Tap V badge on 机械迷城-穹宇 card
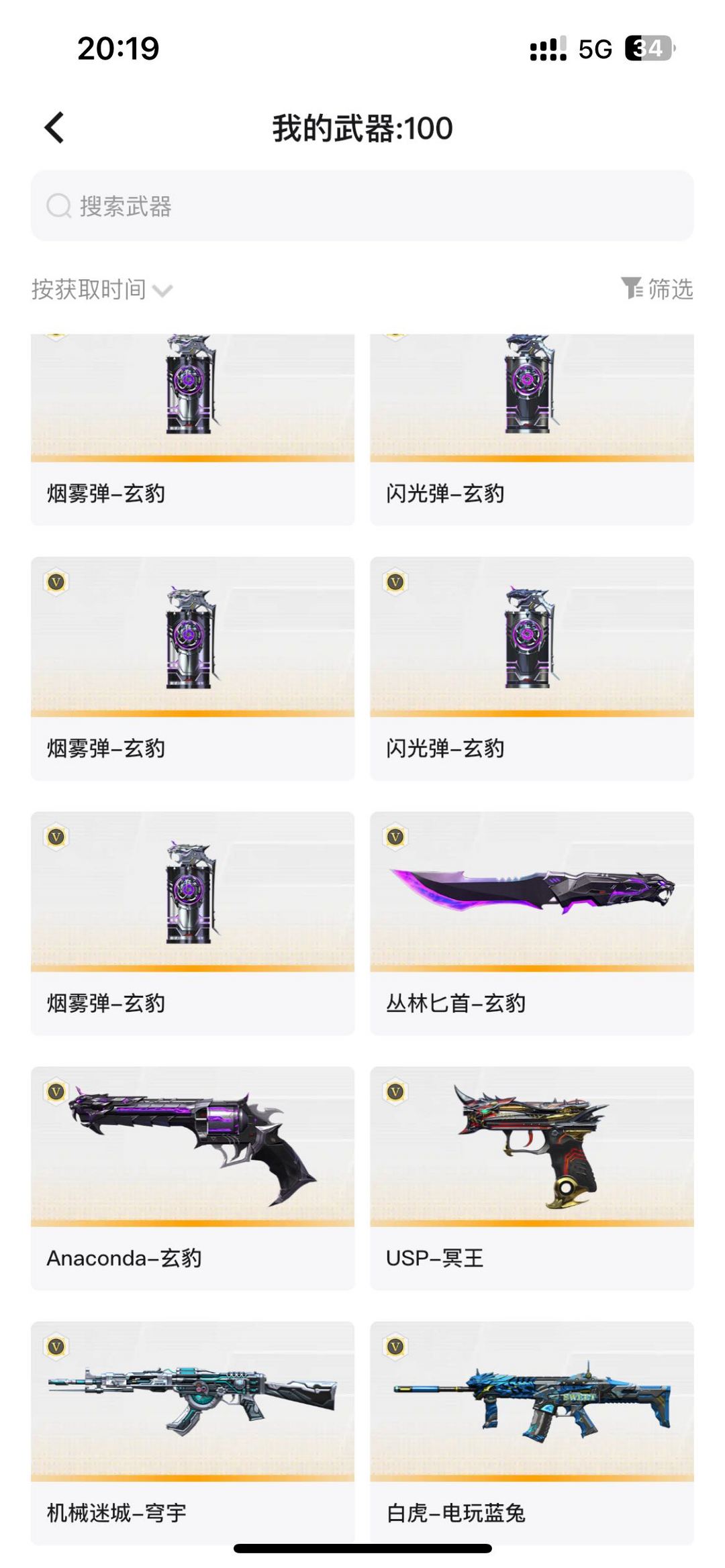The height and width of the screenshot is (1568, 725). [56, 1347]
